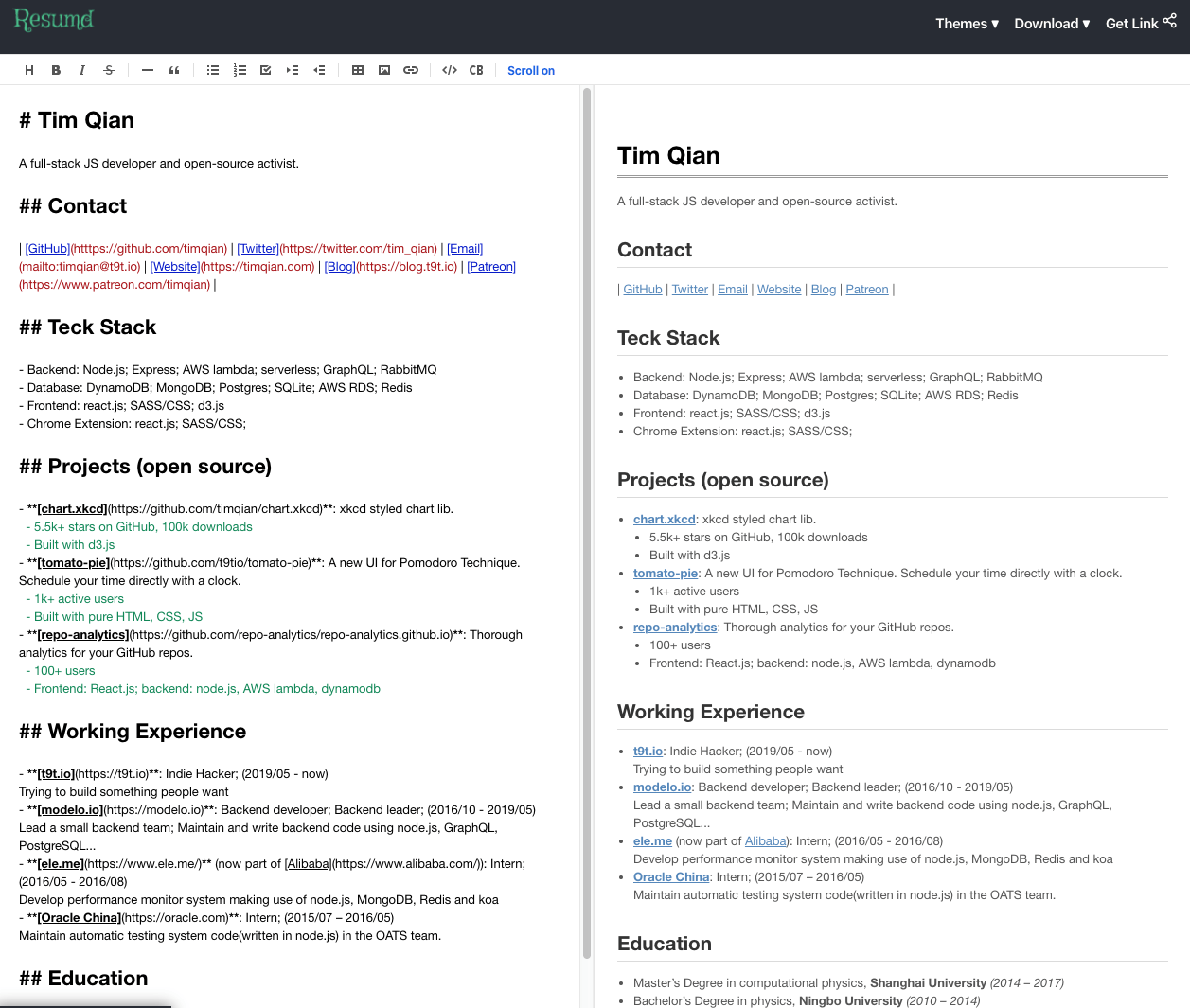
Task: Open the Download dropdown menu
Action: tap(1052, 24)
